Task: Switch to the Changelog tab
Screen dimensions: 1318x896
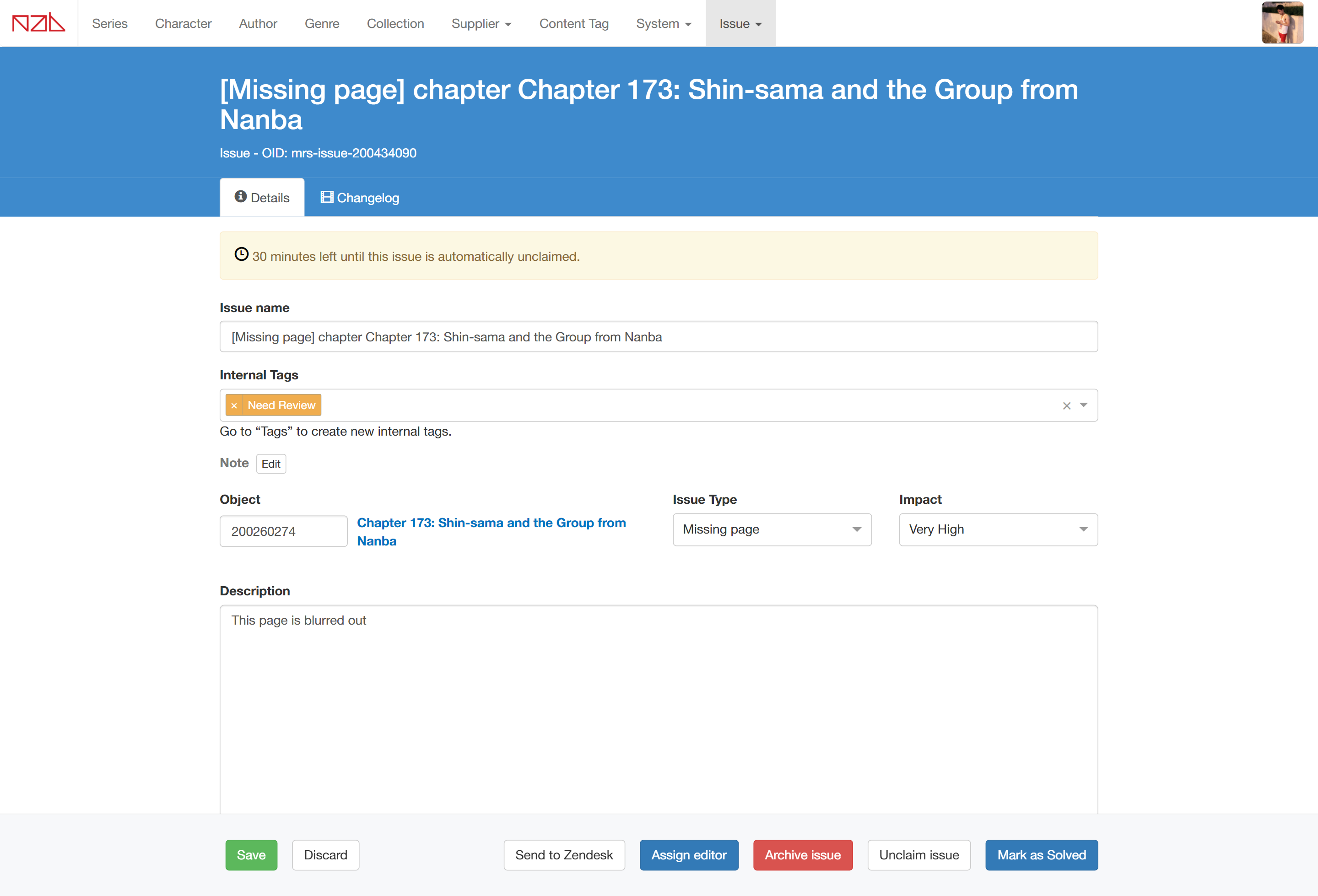Action: (360, 198)
